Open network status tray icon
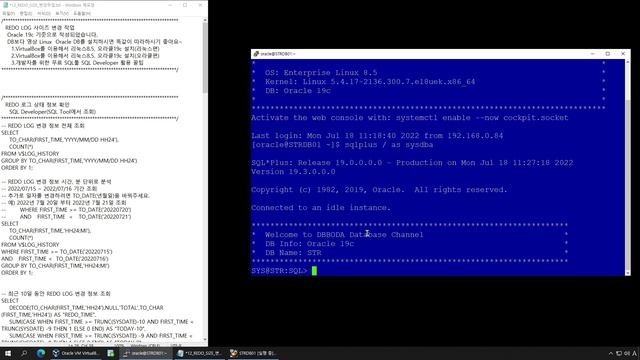 pos(619,353)
